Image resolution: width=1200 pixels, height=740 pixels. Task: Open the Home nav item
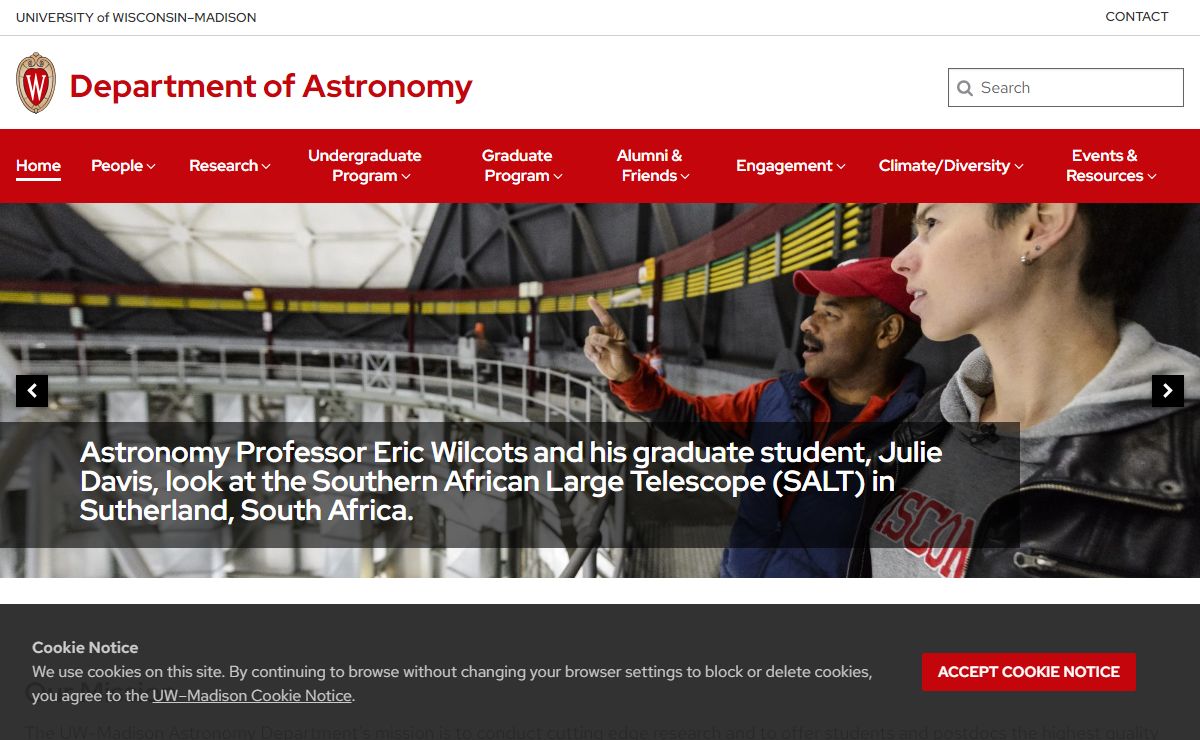(x=38, y=166)
